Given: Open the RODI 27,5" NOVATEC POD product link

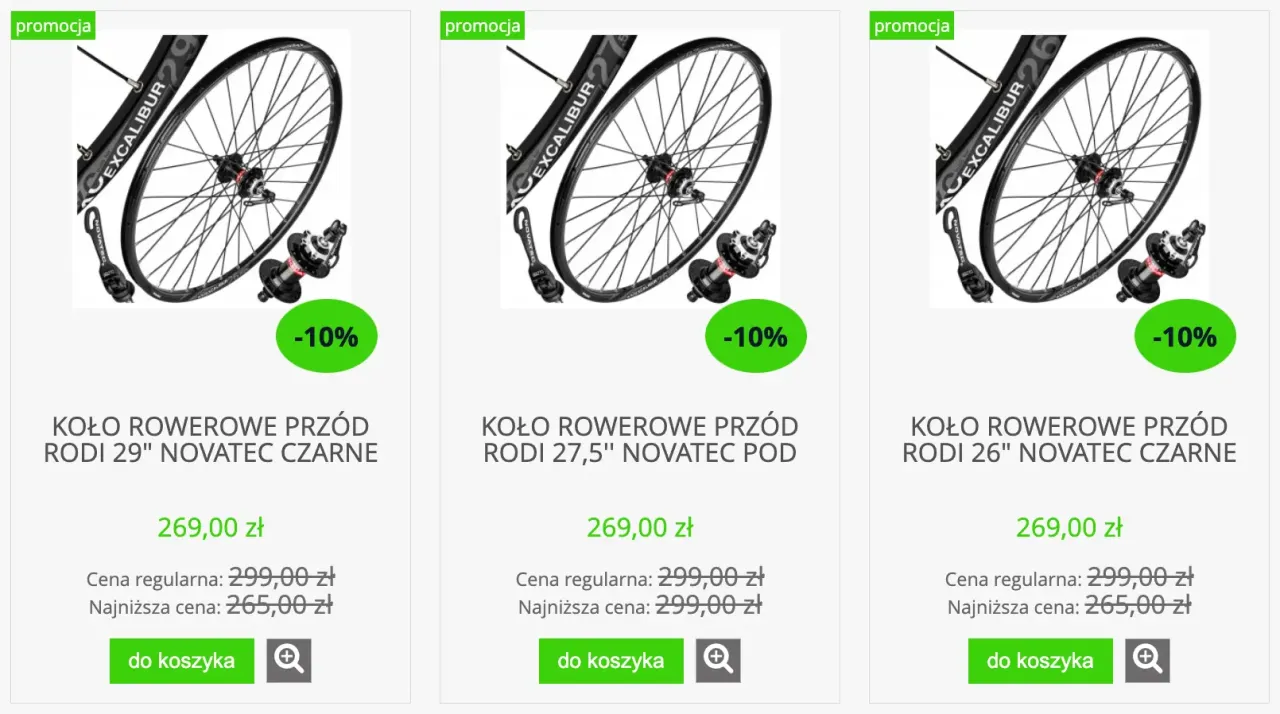Looking at the screenshot, I should (640, 438).
